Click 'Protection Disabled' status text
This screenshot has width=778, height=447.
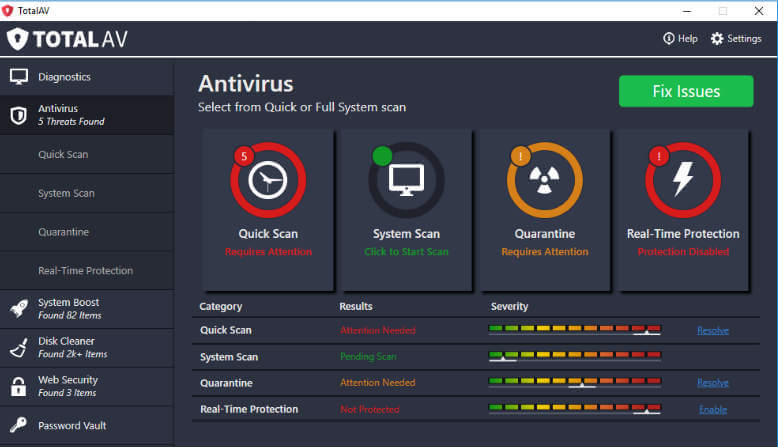pyautogui.click(x=683, y=252)
